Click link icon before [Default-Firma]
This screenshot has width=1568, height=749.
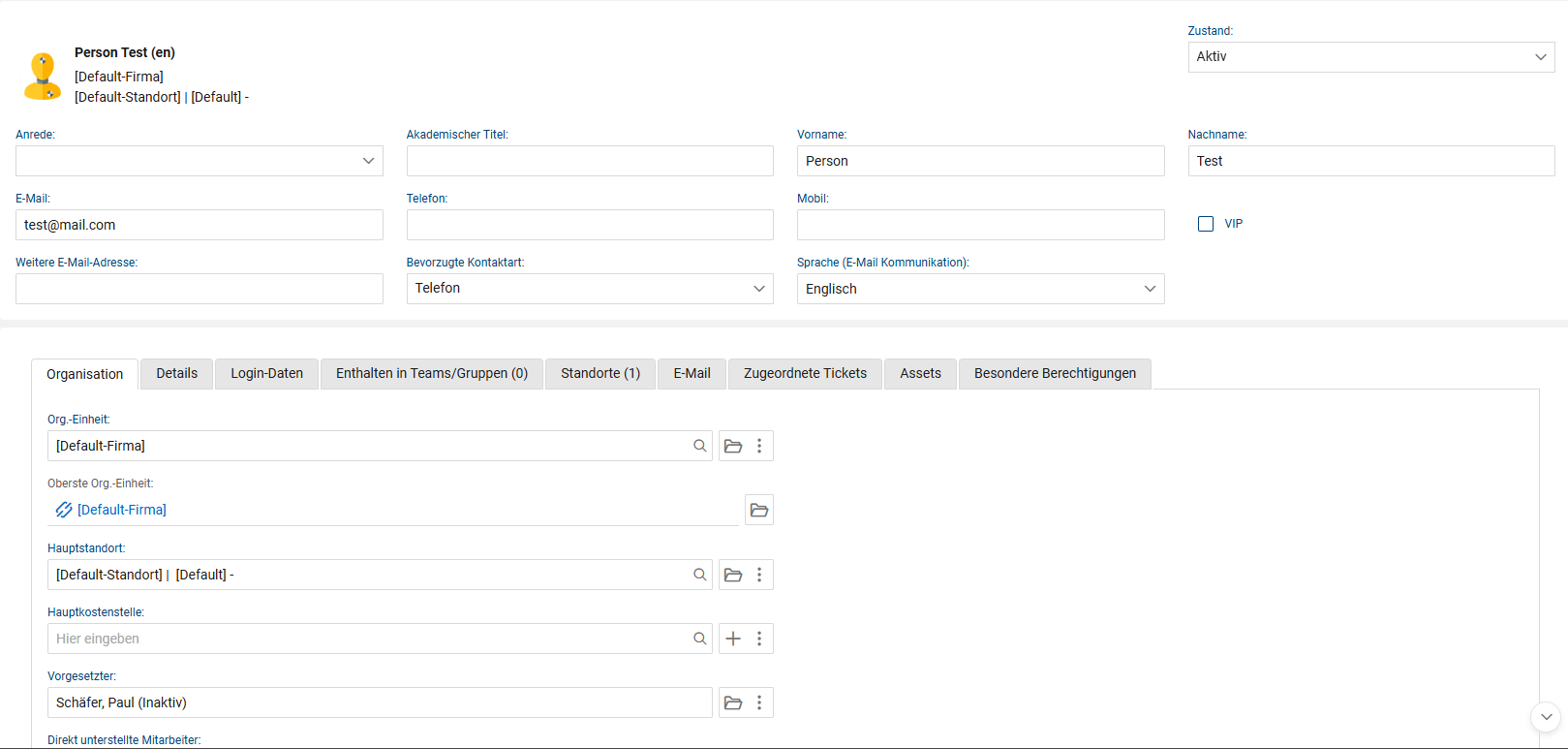pyautogui.click(x=64, y=510)
